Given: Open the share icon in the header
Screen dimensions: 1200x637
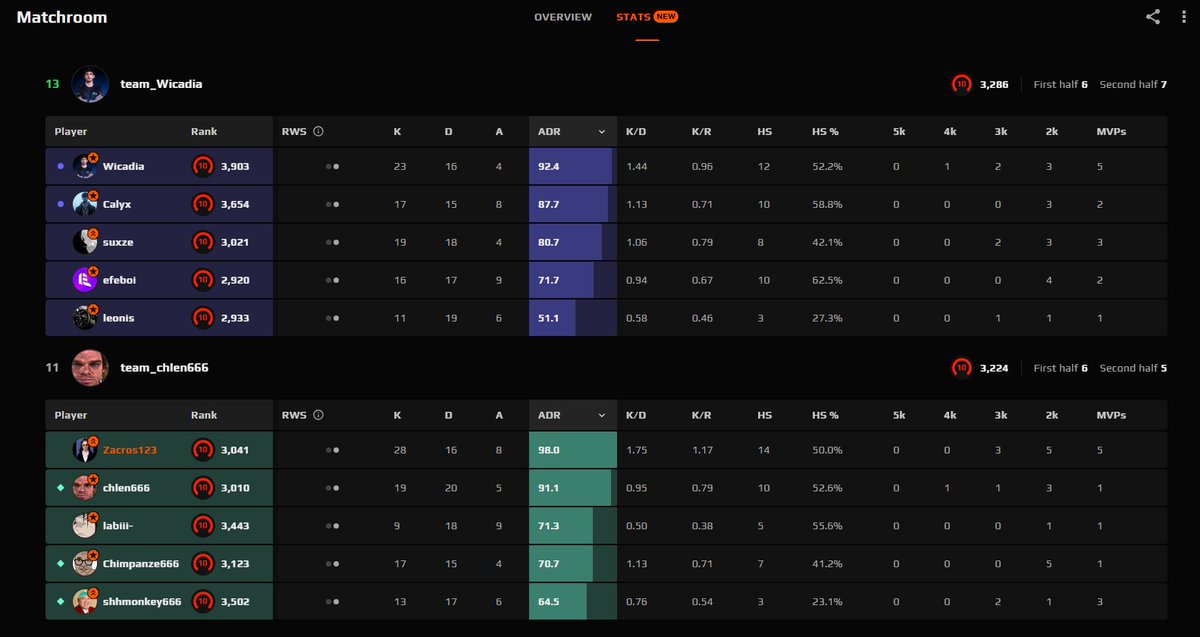Looking at the screenshot, I should 1153,16.
